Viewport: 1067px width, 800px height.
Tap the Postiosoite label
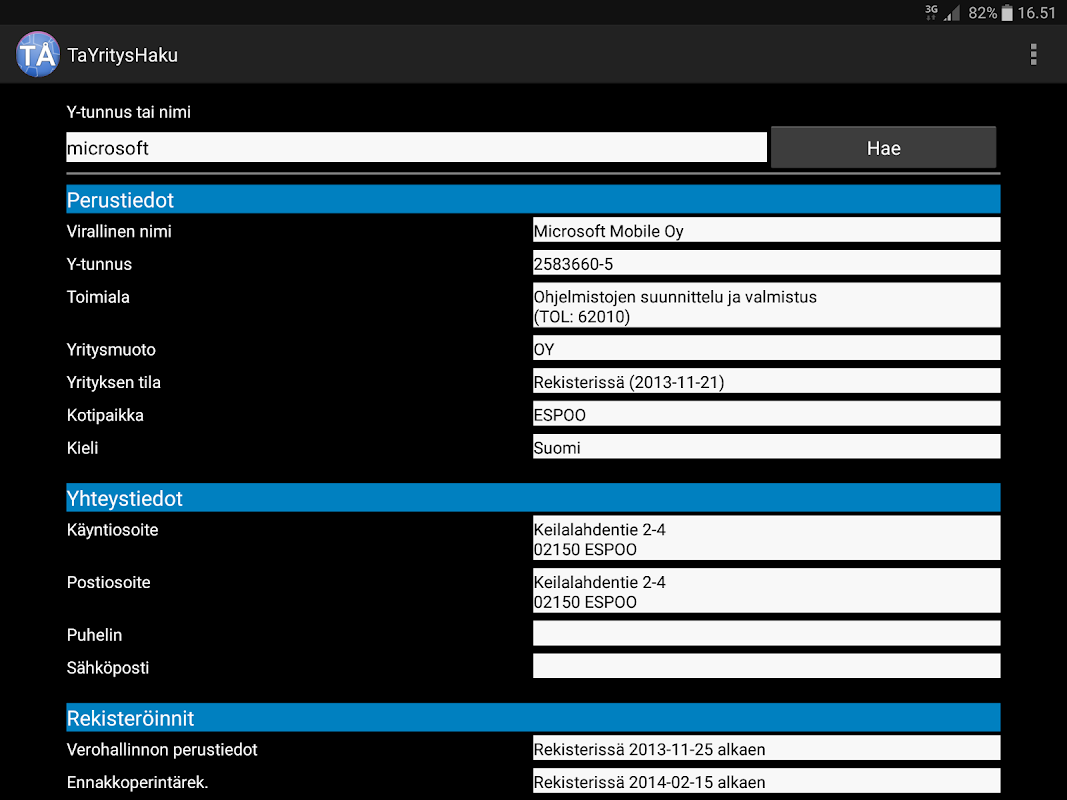click(108, 582)
